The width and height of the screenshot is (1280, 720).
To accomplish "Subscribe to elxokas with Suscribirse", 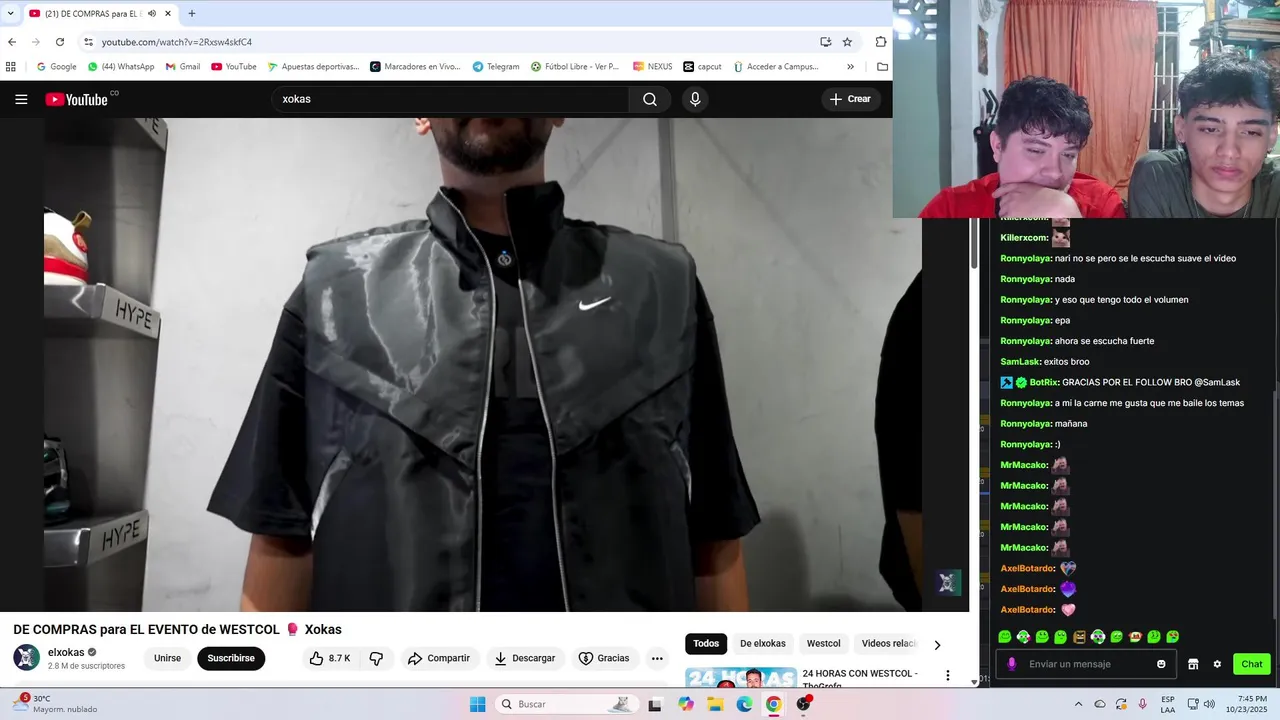I will [231, 658].
